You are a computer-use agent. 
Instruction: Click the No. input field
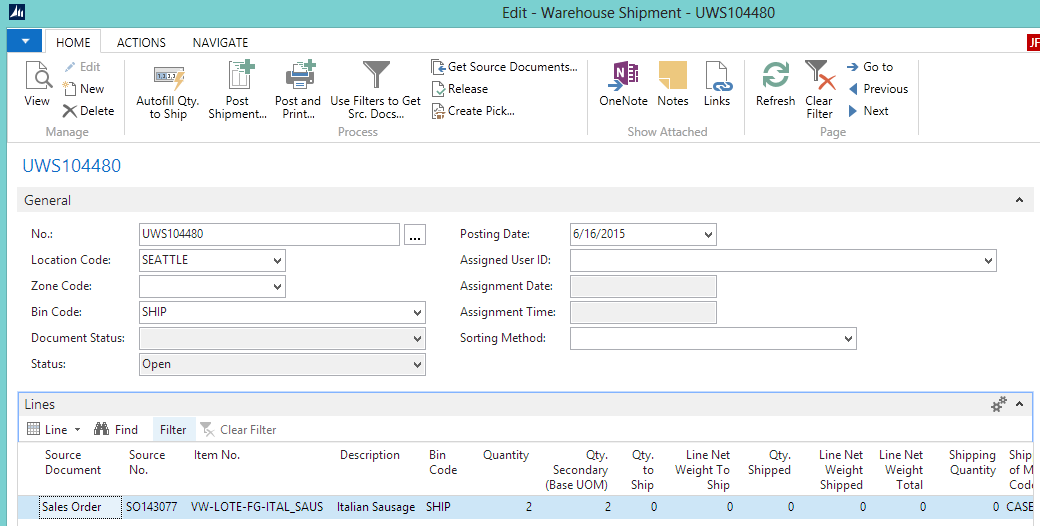[x=269, y=234]
